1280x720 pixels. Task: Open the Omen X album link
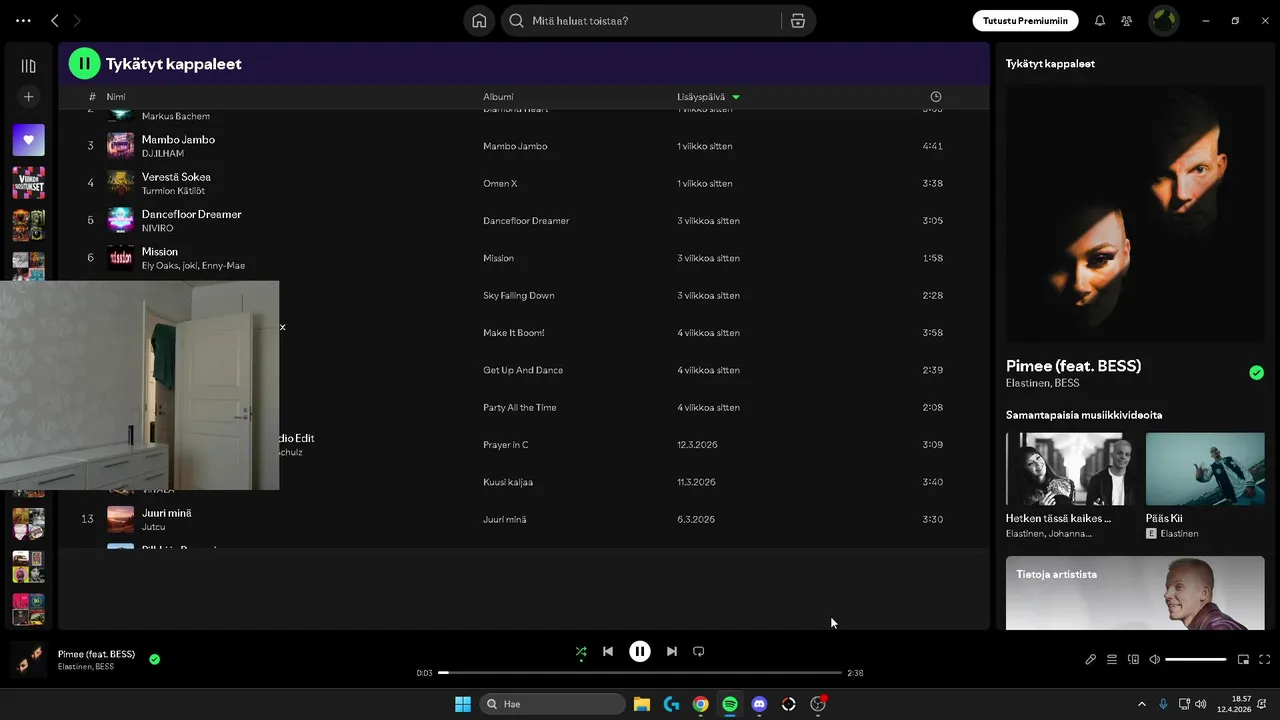(x=500, y=183)
